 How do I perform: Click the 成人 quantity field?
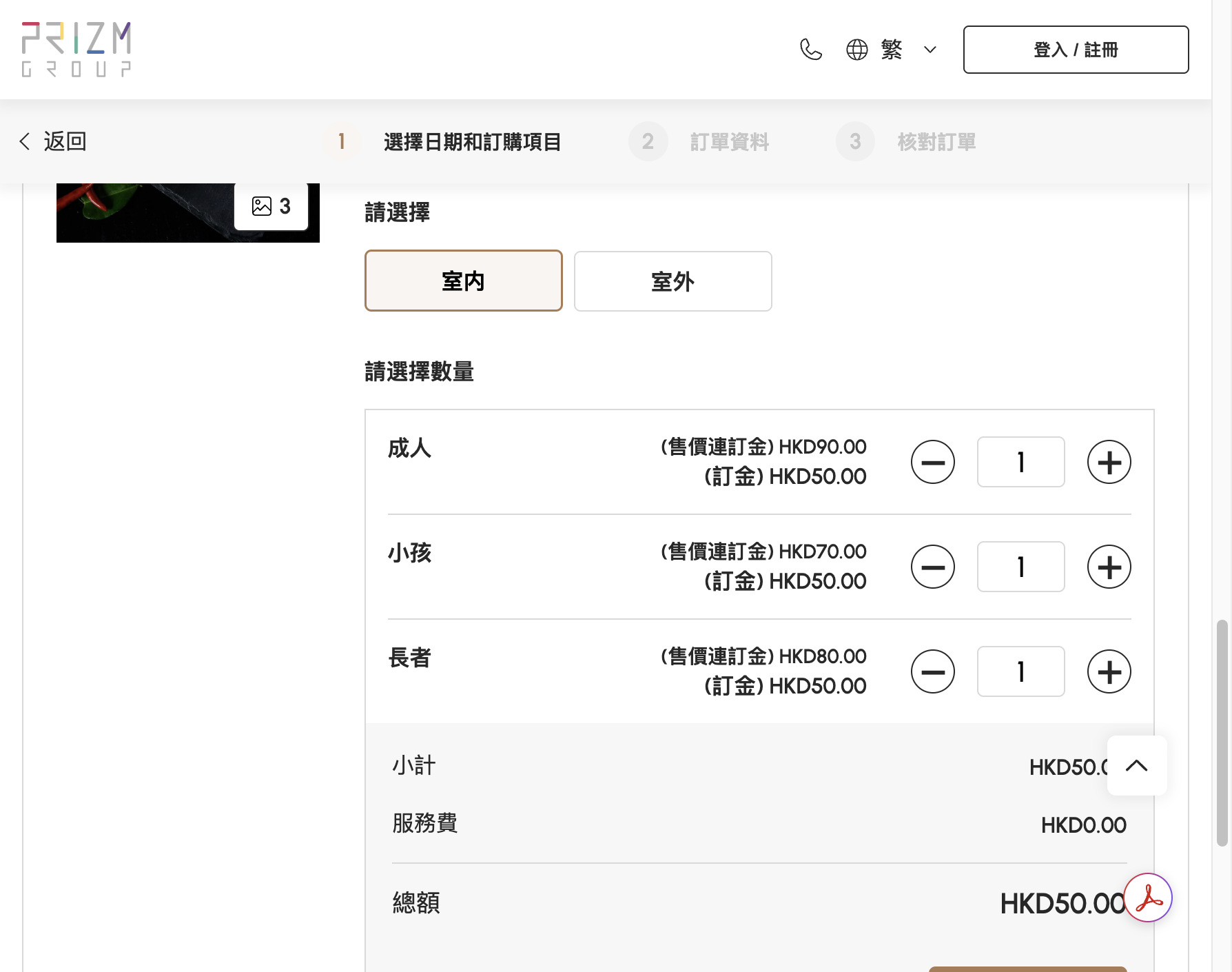click(x=1021, y=462)
